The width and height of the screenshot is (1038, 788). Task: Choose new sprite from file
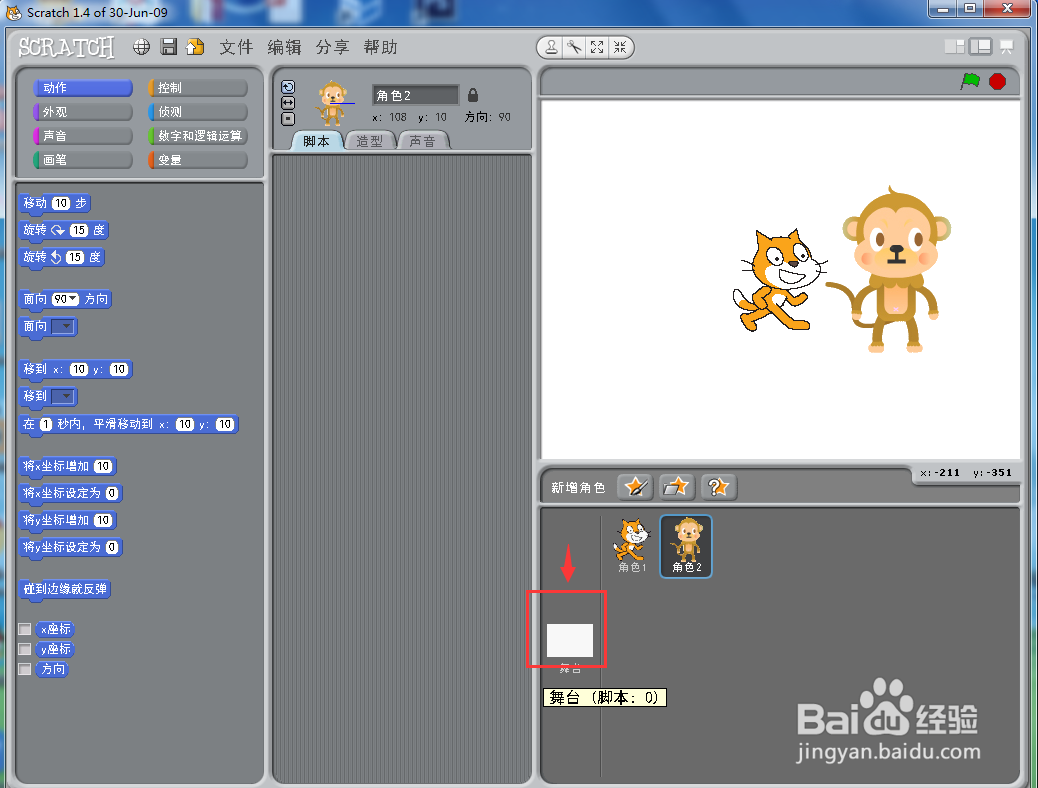tap(676, 487)
